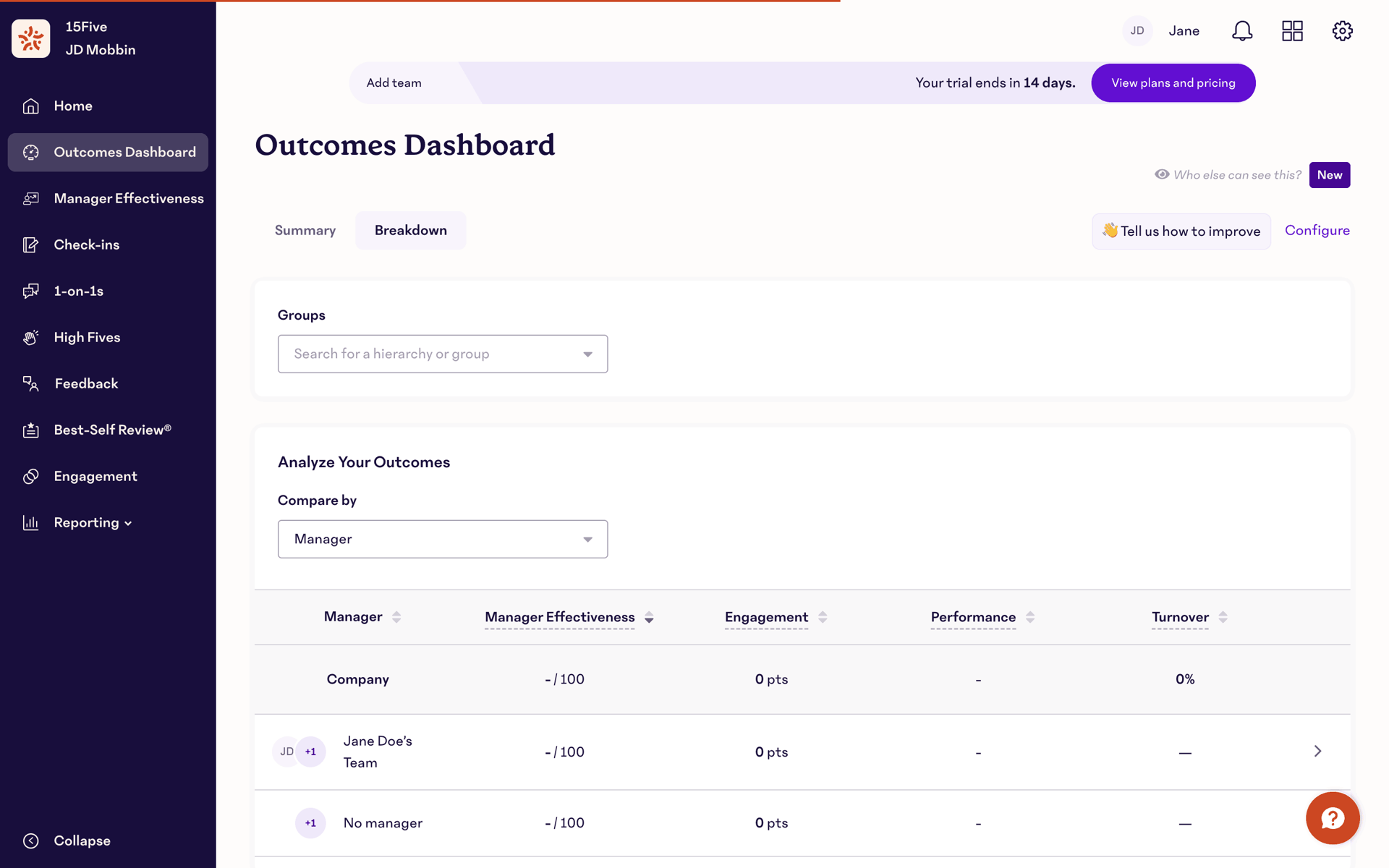Click the Collapse sidebar arrow icon
The width and height of the screenshot is (1389, 868).
tap(30, 841)
